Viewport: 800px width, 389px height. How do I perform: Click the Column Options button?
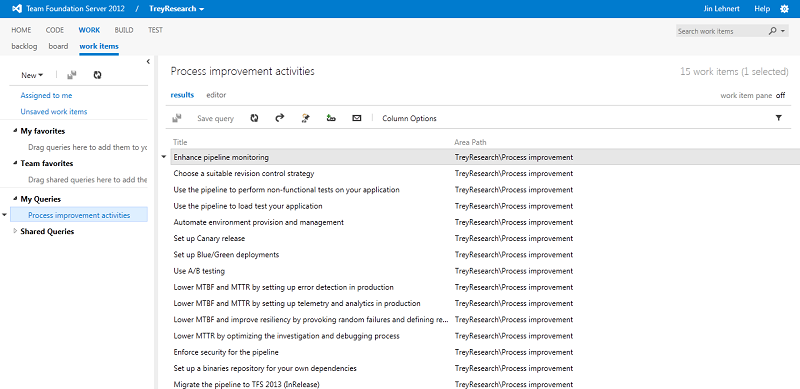pyautogui.click(x=409, y=118)
